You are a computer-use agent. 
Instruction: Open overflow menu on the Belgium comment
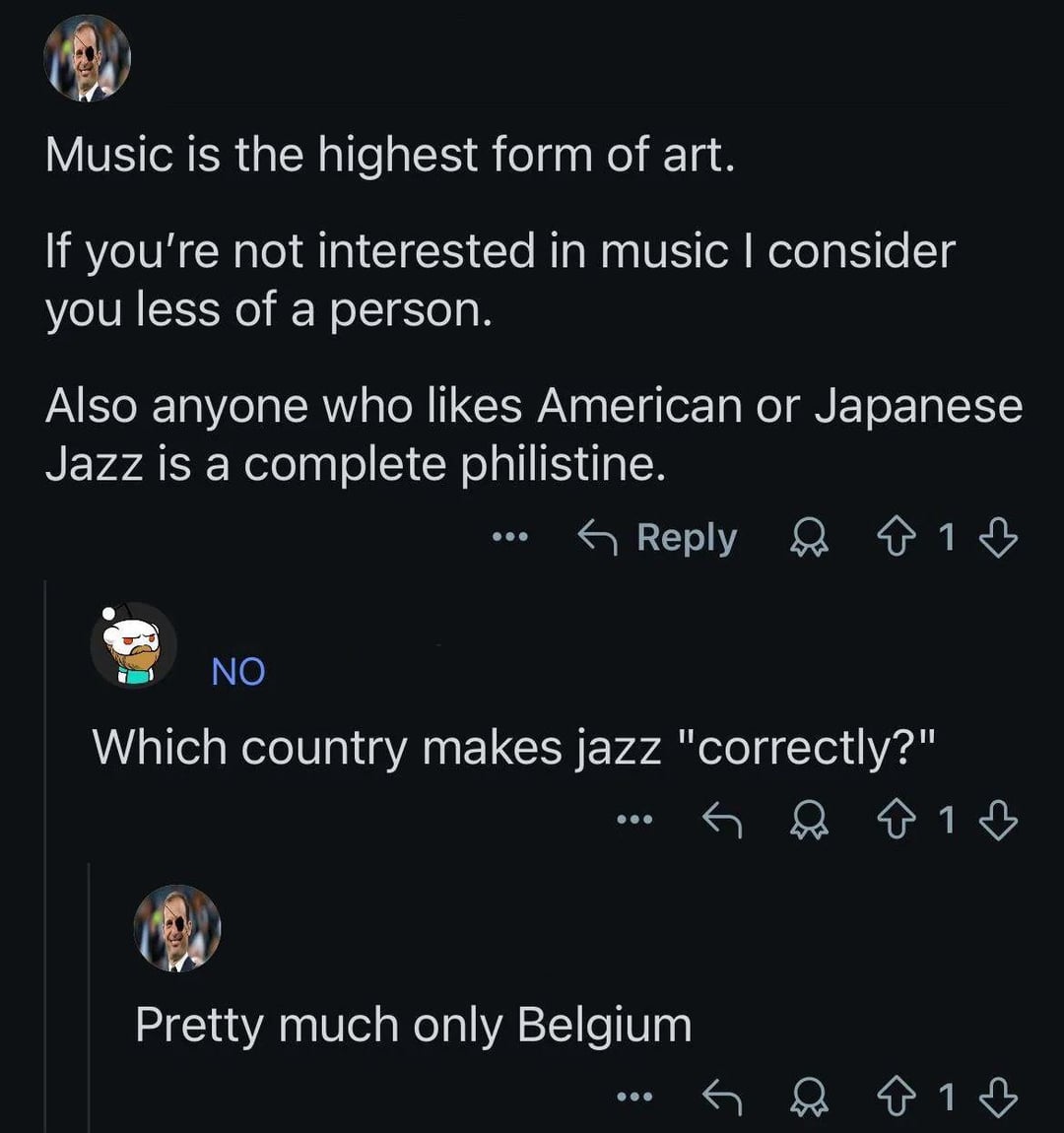click(x=634, y=1096)
